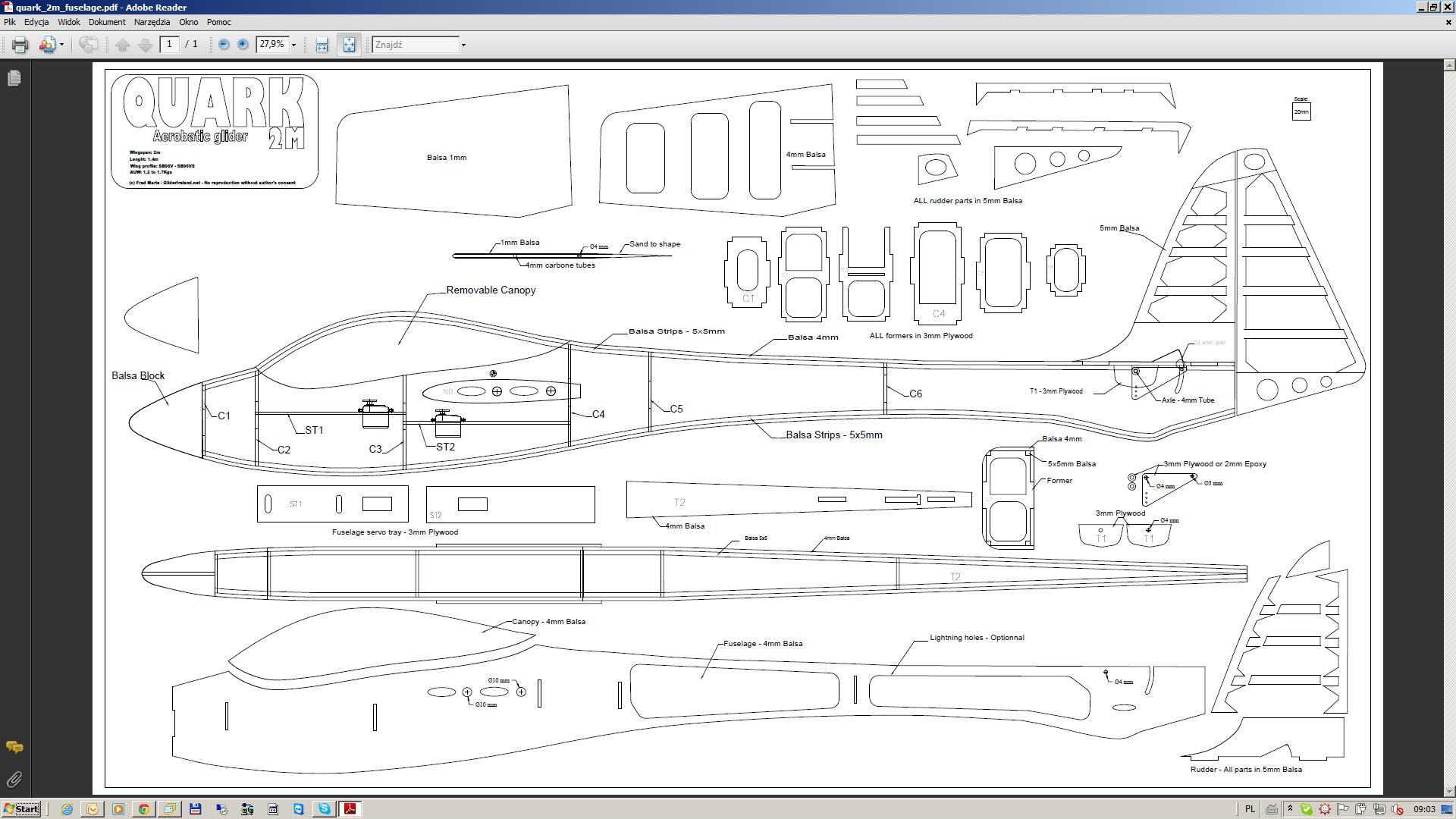The width and height of the screenshot is (1456, 819).
Task: Open the Edycja menu
Action: pyautogui.click(x=36, y=22)
